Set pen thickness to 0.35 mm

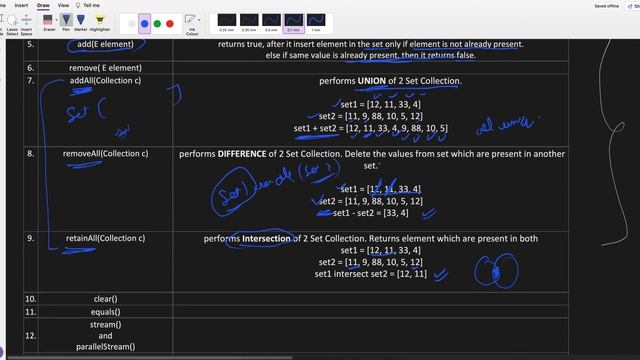click(x=249, y=23)
